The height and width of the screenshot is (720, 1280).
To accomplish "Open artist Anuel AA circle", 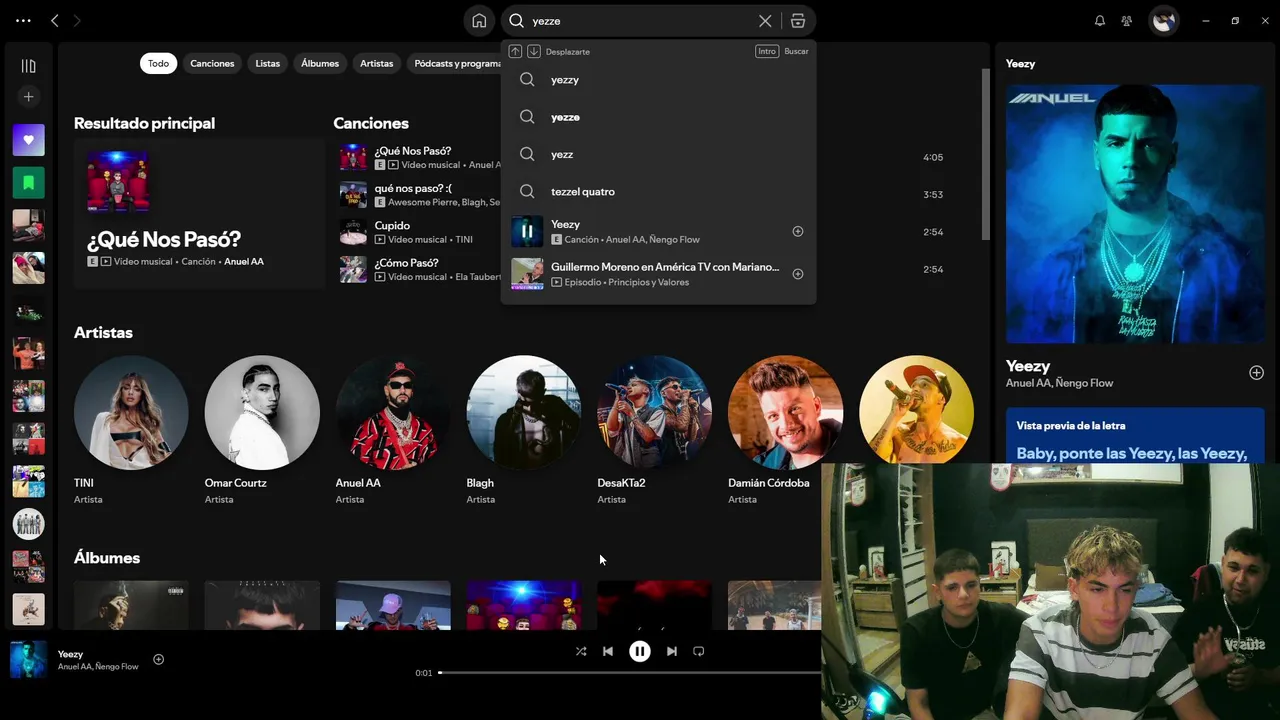I will pyautogui.click(x=393, y=412).
